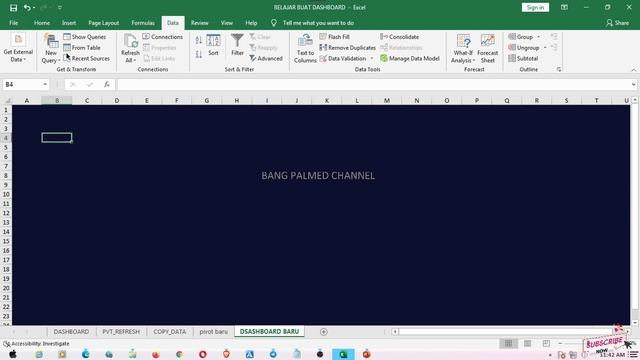This screenshot has width=640, height=360.
Task: Open Ribbon Display Options
Action: [x=564, y=7]
